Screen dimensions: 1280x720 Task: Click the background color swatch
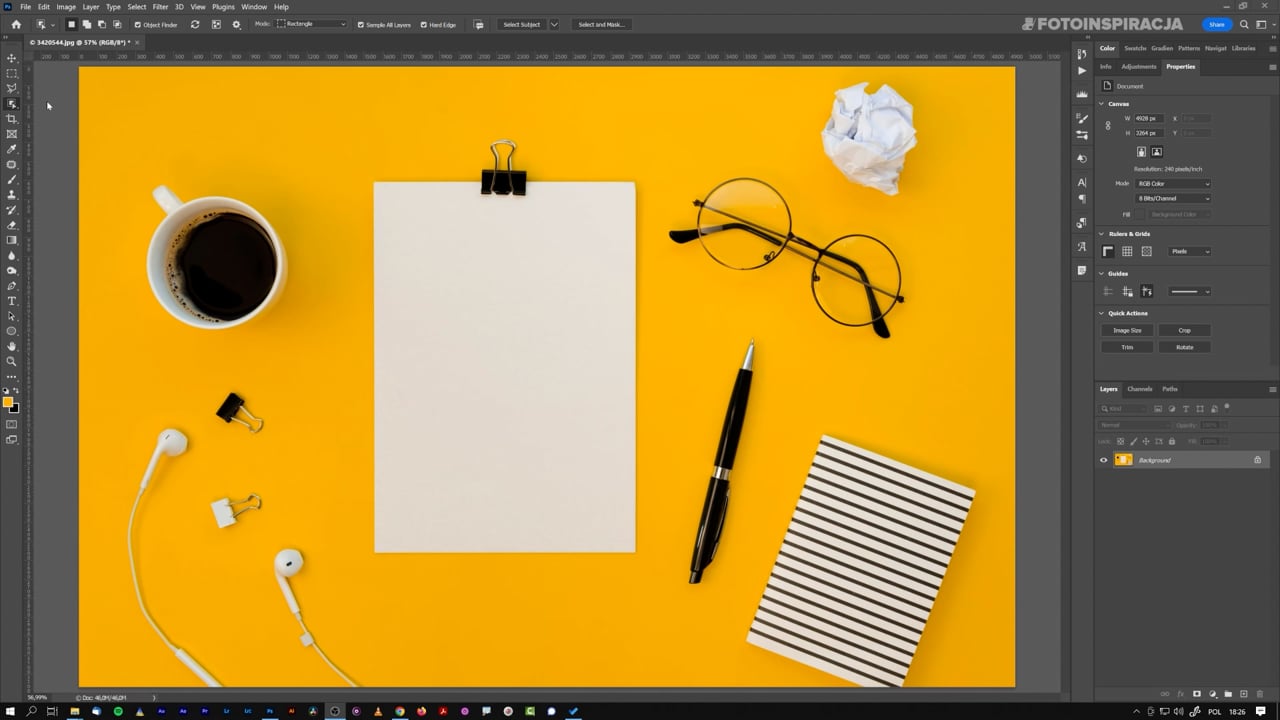pyautogui.click(x=14, y=408)
